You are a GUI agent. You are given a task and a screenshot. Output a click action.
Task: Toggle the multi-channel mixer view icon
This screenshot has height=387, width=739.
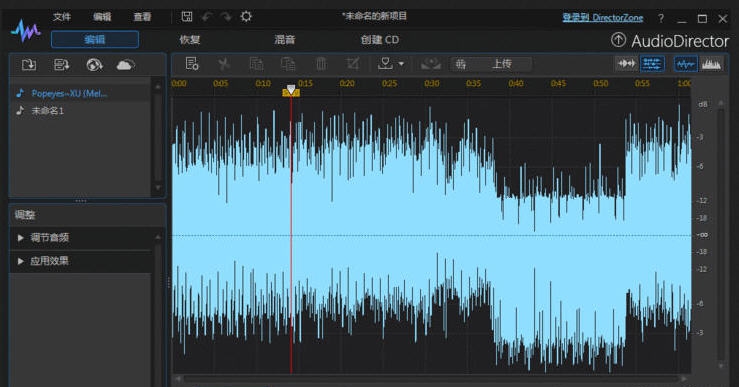[x=652, y=64]
